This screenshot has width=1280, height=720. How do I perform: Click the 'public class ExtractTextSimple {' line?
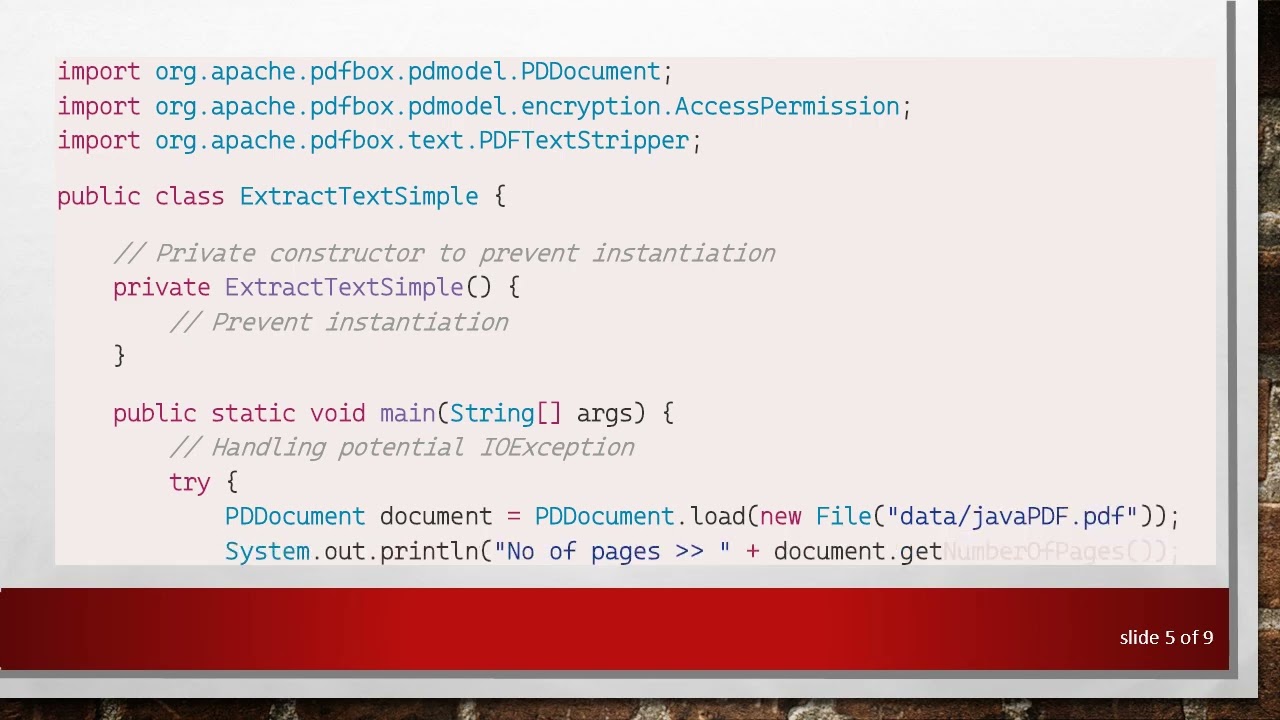pyautogui.click(x=282, y=196)
